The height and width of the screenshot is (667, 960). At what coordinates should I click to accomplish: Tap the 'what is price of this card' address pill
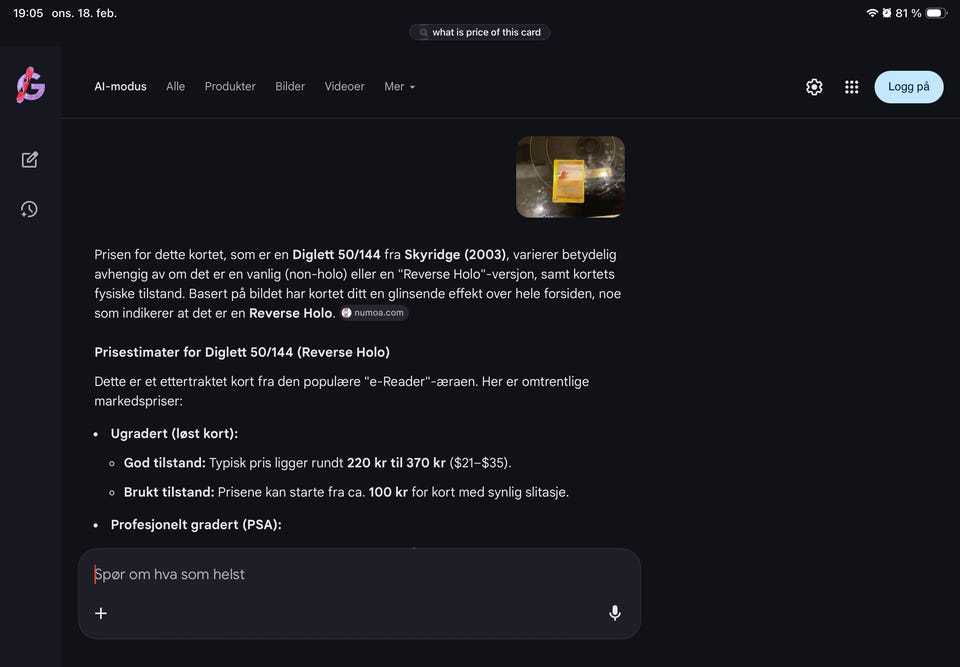tap(479, 32)
